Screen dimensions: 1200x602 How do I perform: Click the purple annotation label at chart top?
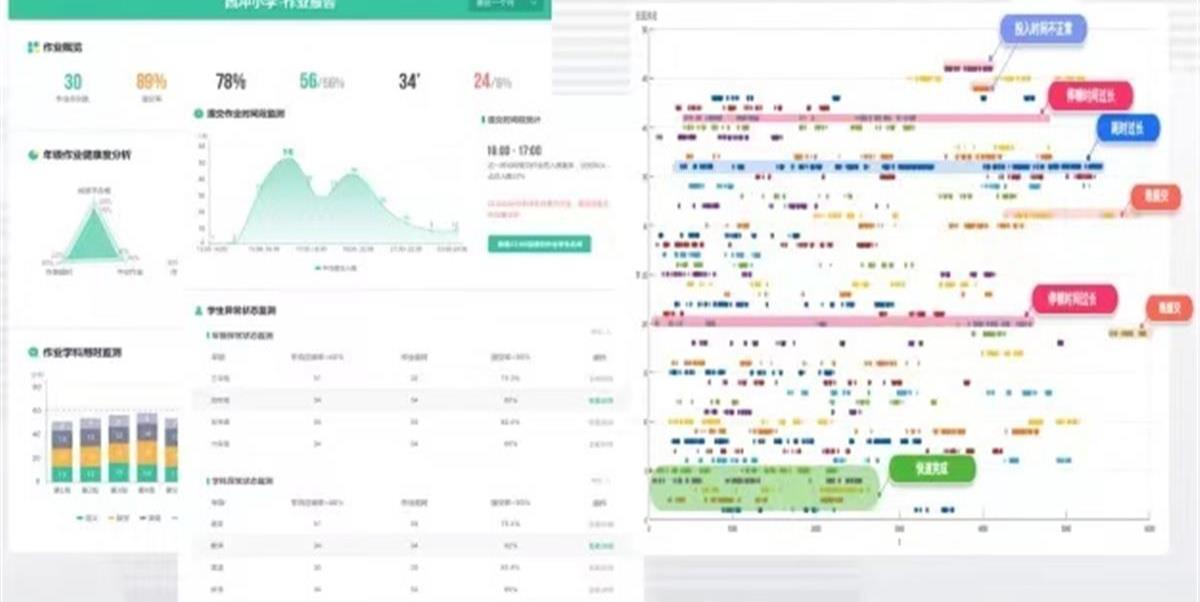tap(1042, 28)
